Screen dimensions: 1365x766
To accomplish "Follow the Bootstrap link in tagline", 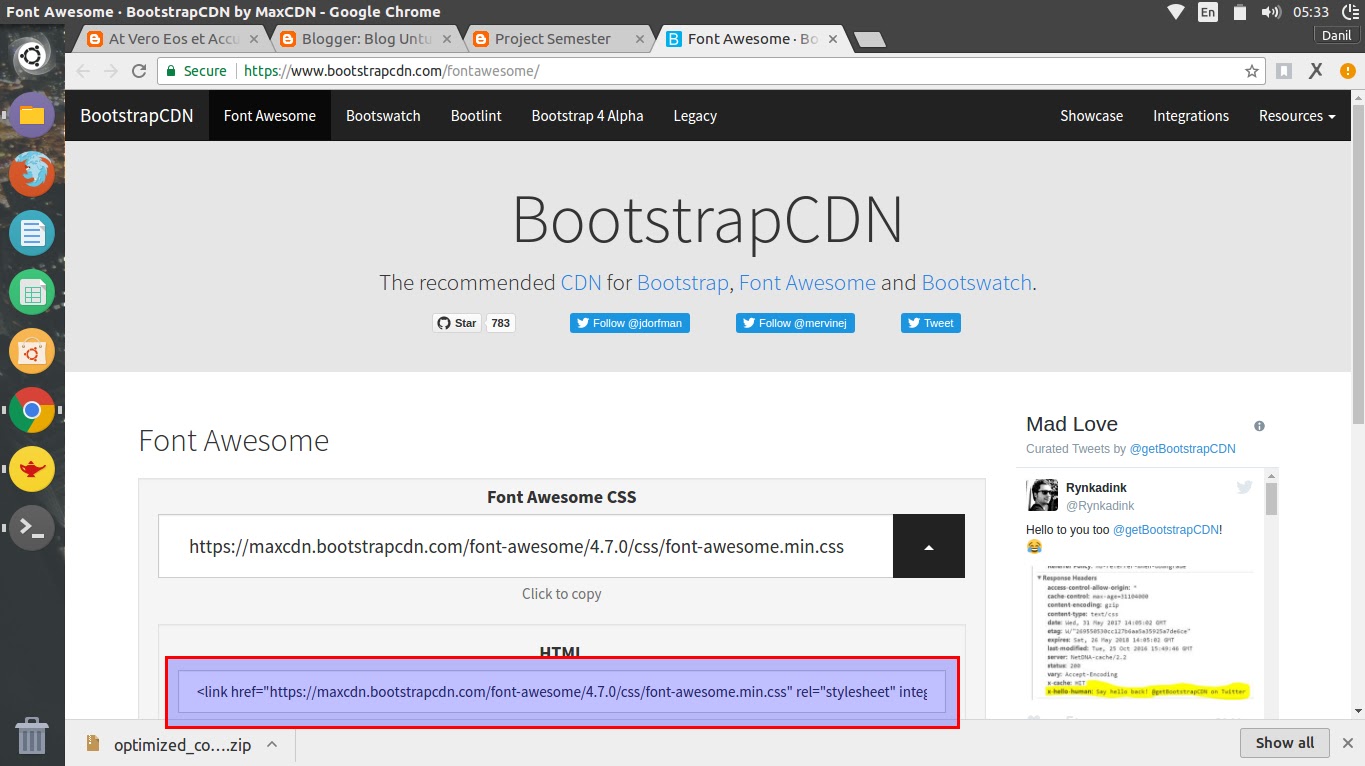I will (683, 283).
